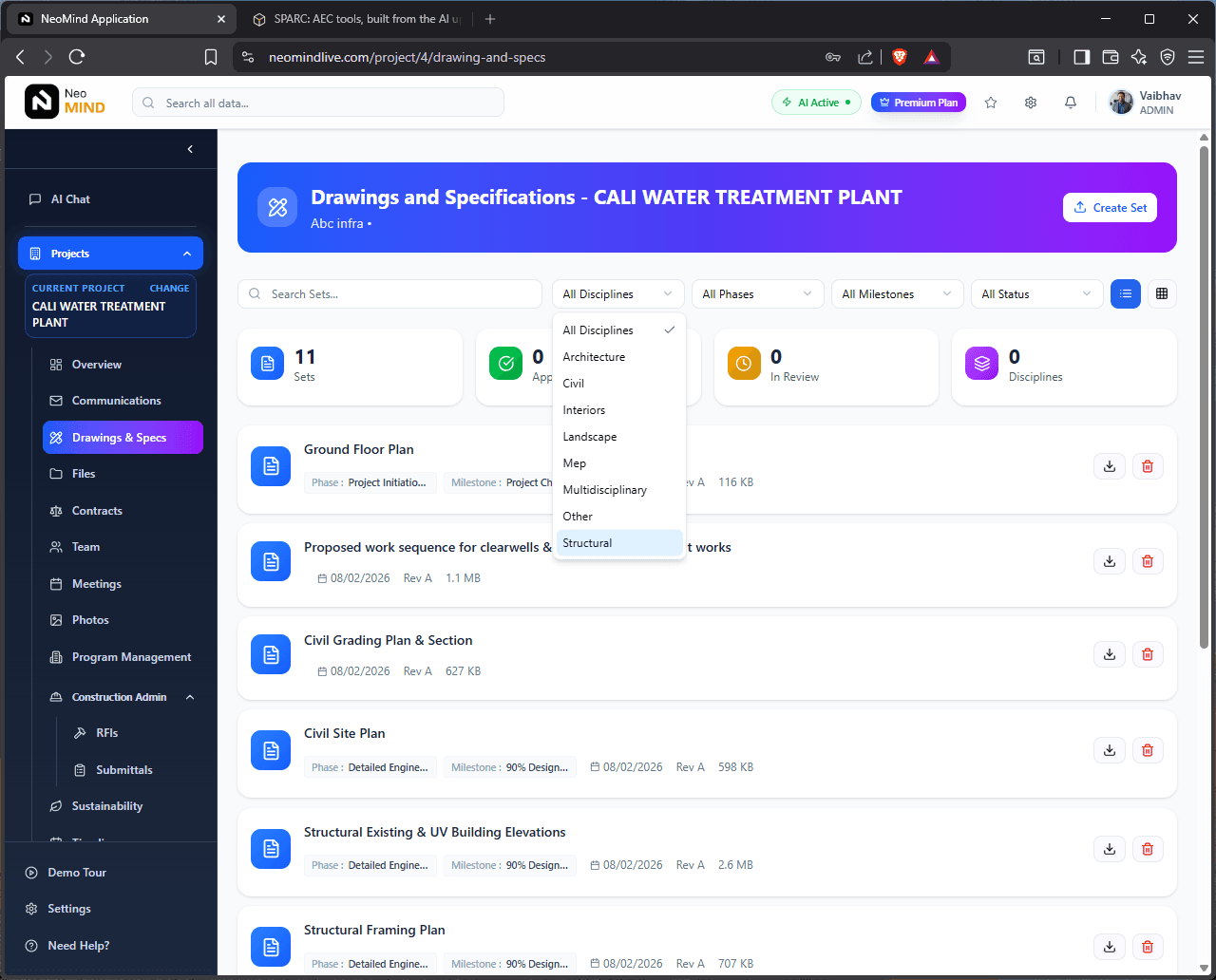This screenshot has height=980, width=1216.
Task: Delete Structural Existing & UV Building Elevations
Action: (1148, 849)
